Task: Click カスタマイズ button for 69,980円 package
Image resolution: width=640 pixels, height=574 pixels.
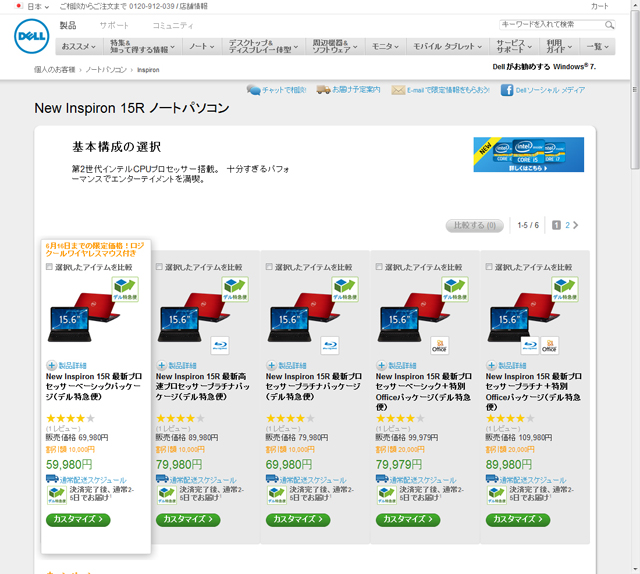Action: 298,519
